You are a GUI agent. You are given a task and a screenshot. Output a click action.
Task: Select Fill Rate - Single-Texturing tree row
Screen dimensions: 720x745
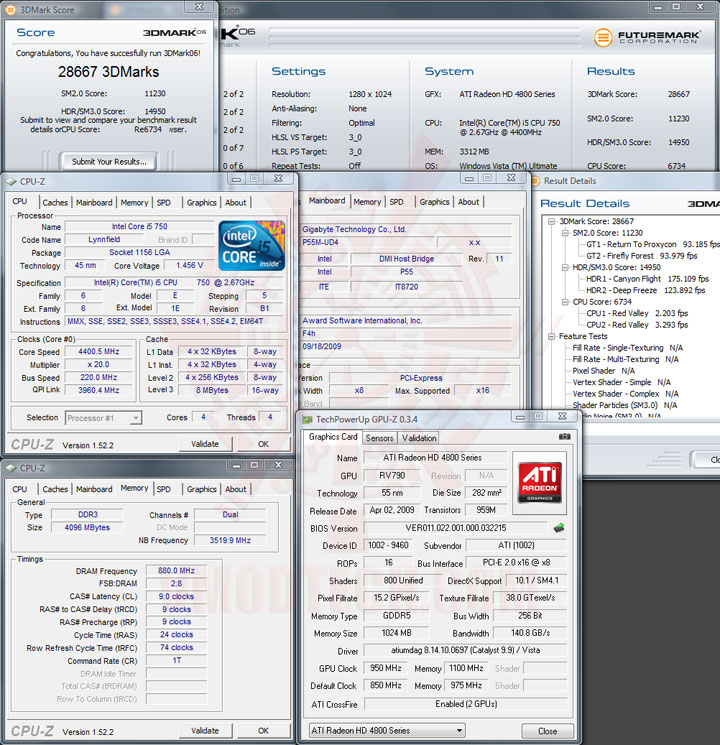point(627,348)
